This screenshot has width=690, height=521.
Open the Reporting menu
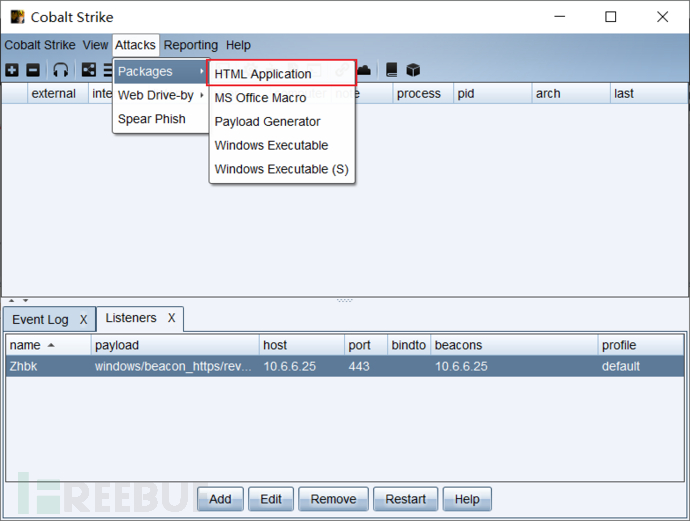click(191, 45)
